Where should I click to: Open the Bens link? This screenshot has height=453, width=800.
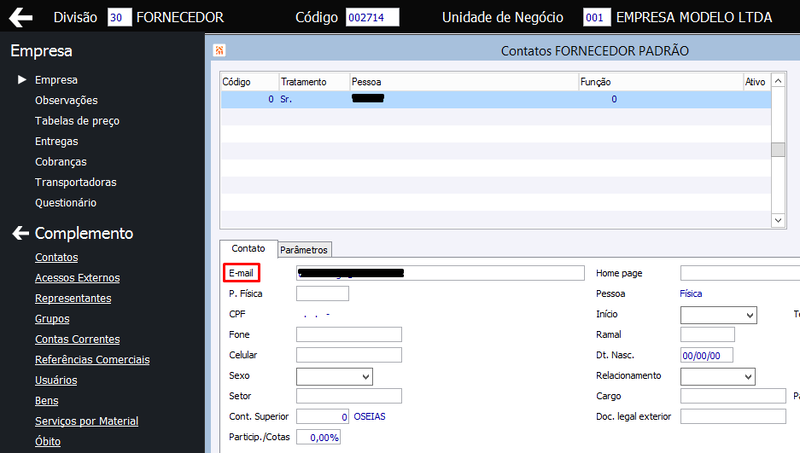click(x=46, y=400)
